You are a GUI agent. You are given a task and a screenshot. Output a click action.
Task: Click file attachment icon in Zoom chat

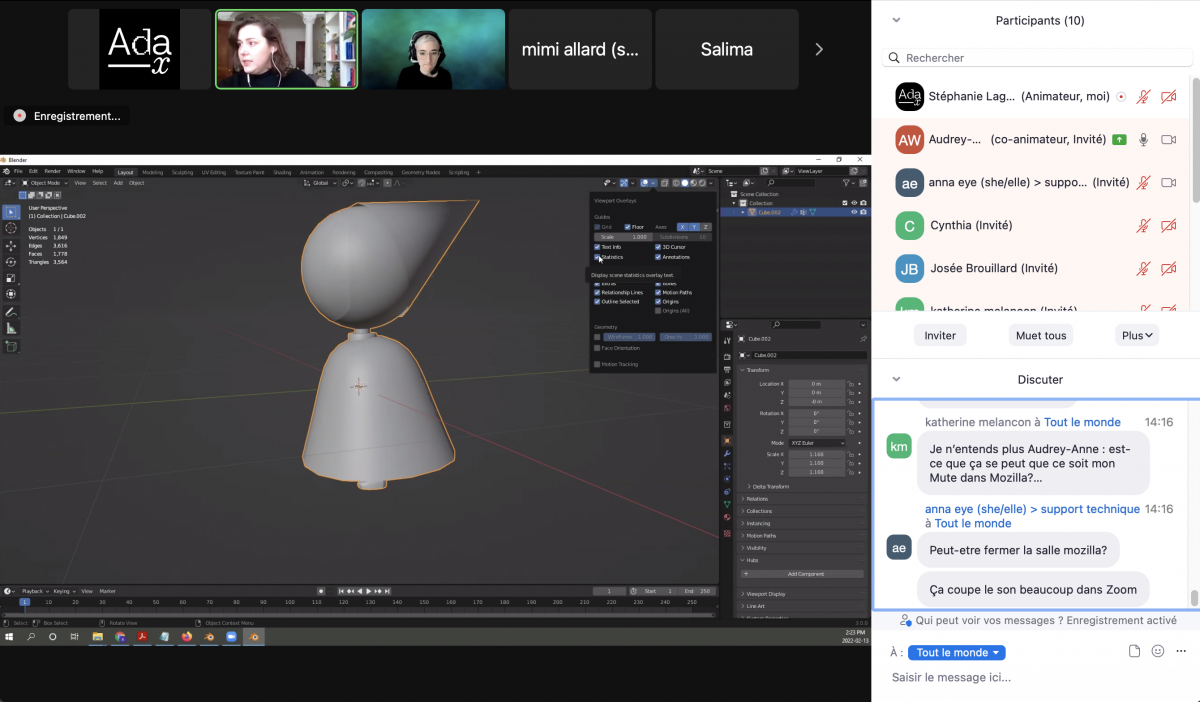click(1134, 651)
